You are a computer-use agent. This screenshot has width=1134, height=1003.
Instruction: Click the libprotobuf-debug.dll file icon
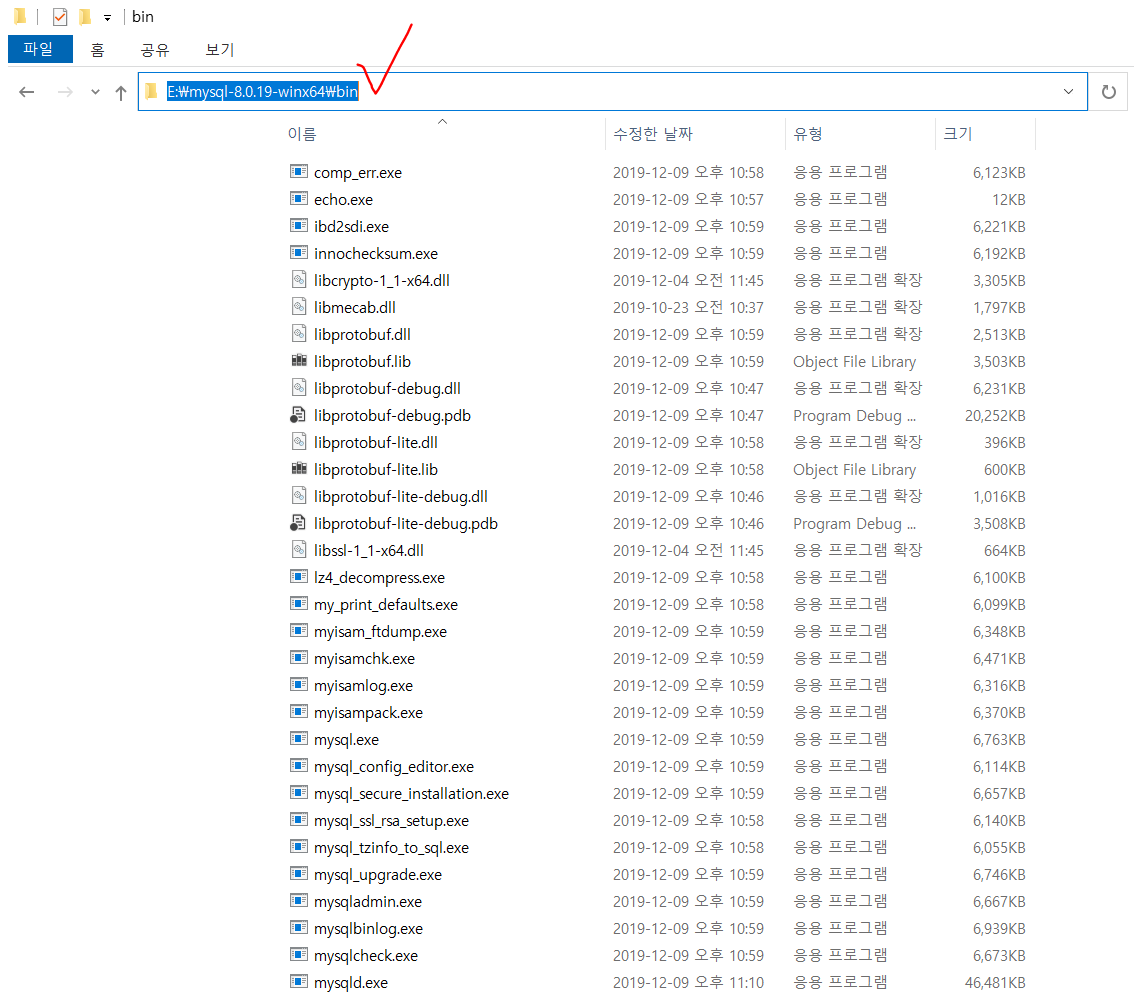(299, 388)
